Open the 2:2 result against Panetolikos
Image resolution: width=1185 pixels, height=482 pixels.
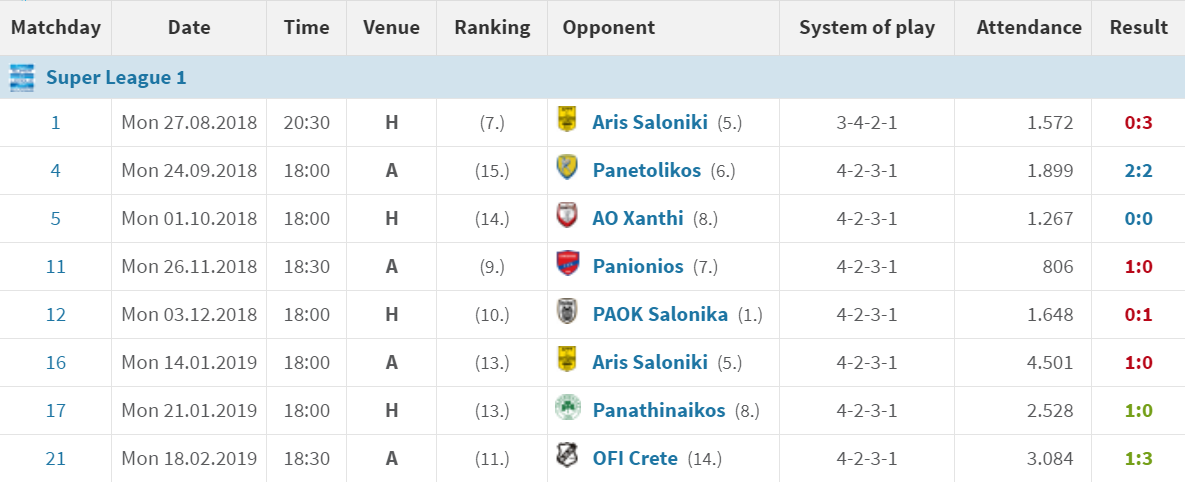tap(1138, 171)
